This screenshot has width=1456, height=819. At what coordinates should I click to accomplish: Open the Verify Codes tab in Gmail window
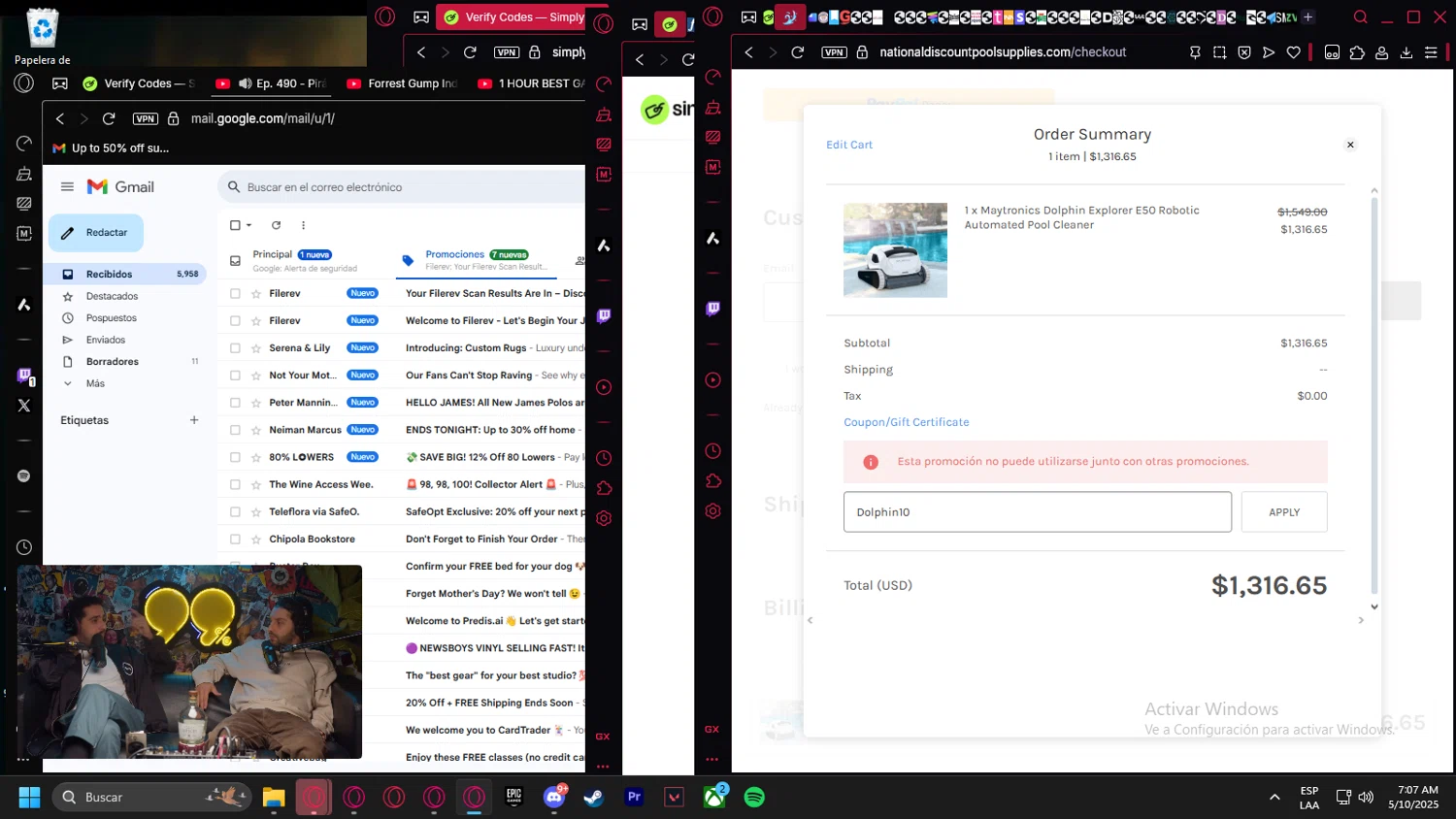coord(139,83)
